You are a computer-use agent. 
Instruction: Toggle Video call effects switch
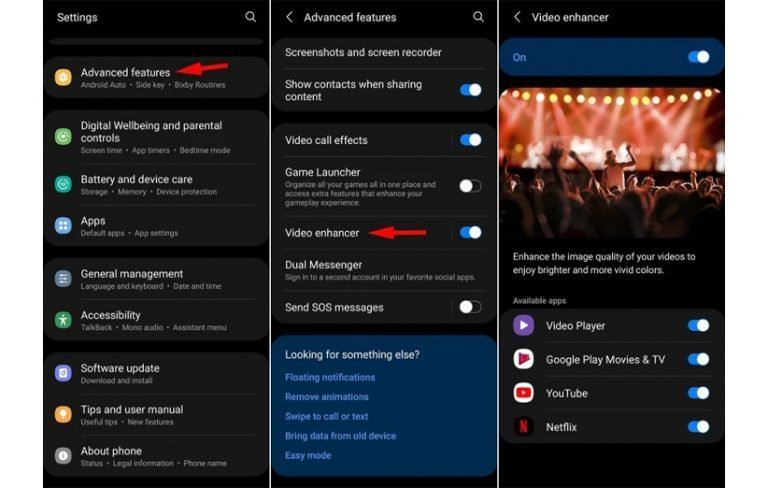coord(470,140)
